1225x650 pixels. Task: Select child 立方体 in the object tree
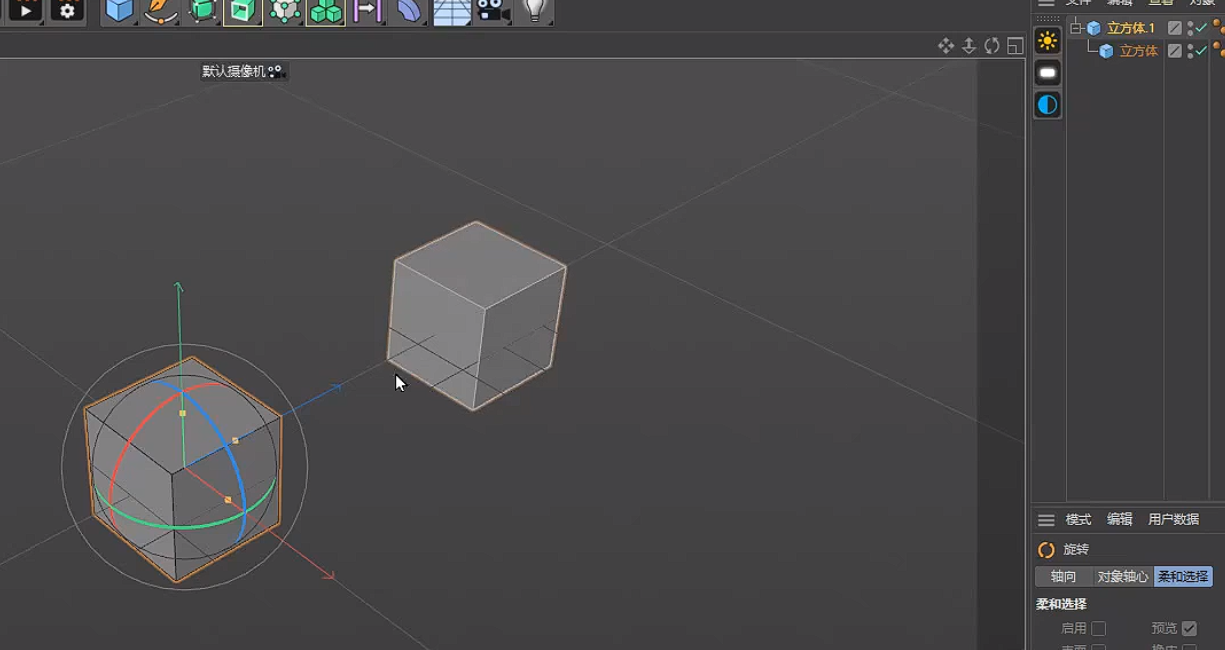[1138, 51]
